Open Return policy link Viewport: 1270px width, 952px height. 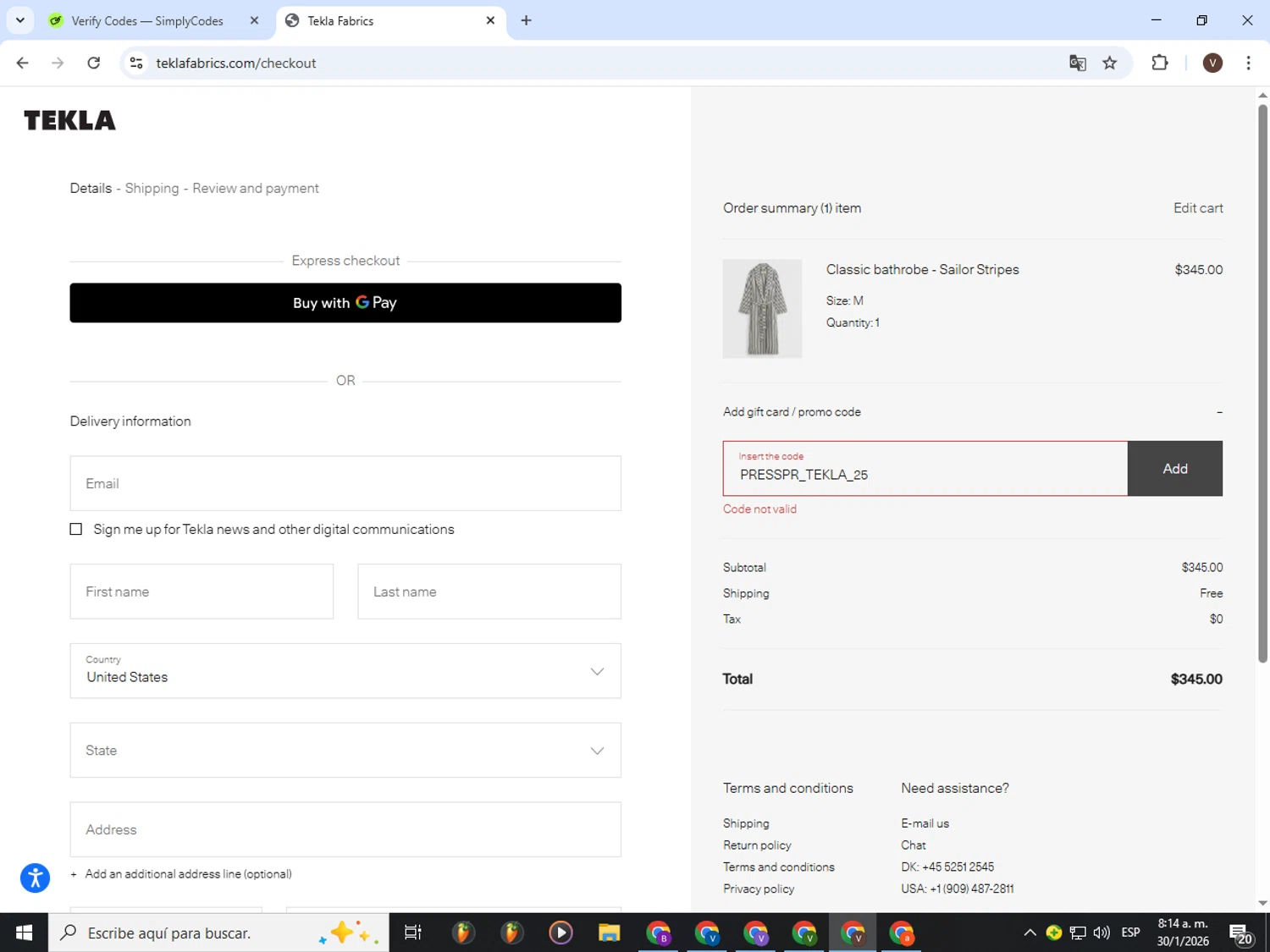[757, 845]
